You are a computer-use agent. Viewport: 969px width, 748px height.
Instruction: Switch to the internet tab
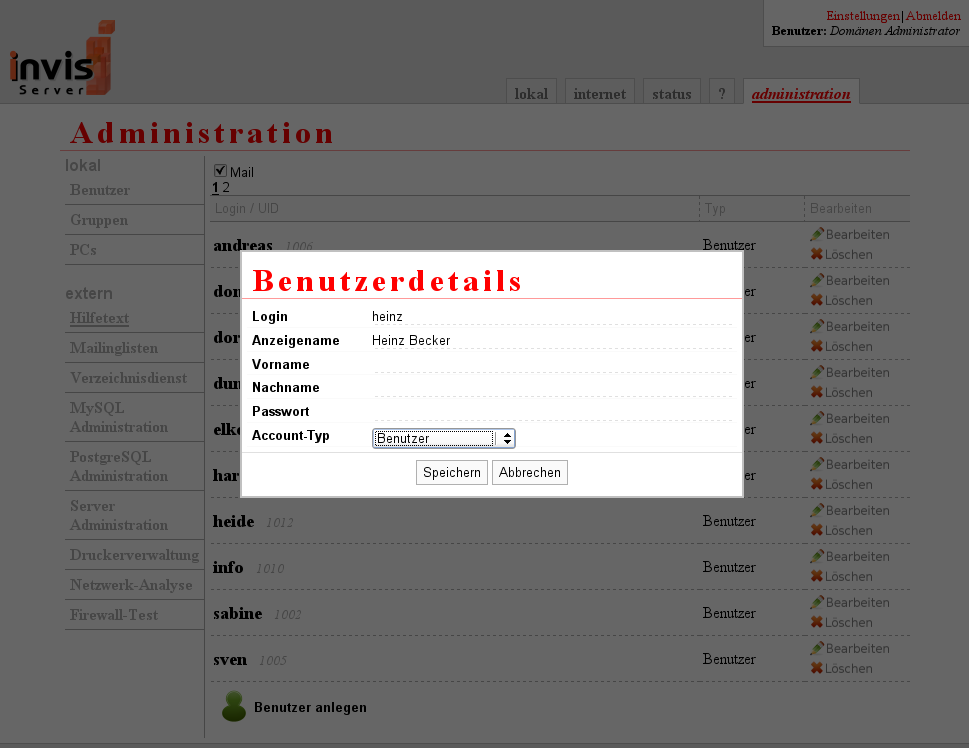coord(599,93)
